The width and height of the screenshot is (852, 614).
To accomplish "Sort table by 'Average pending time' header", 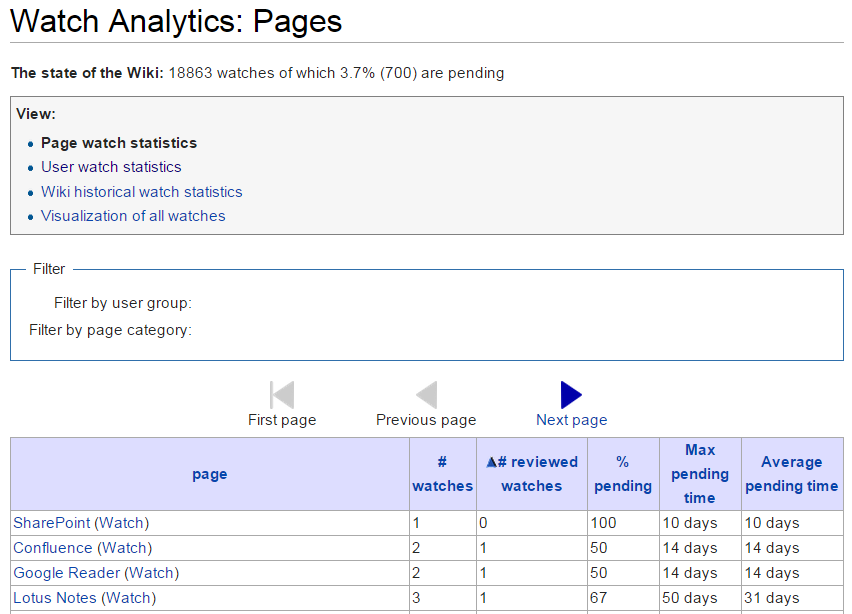I will tap(792, 474).
